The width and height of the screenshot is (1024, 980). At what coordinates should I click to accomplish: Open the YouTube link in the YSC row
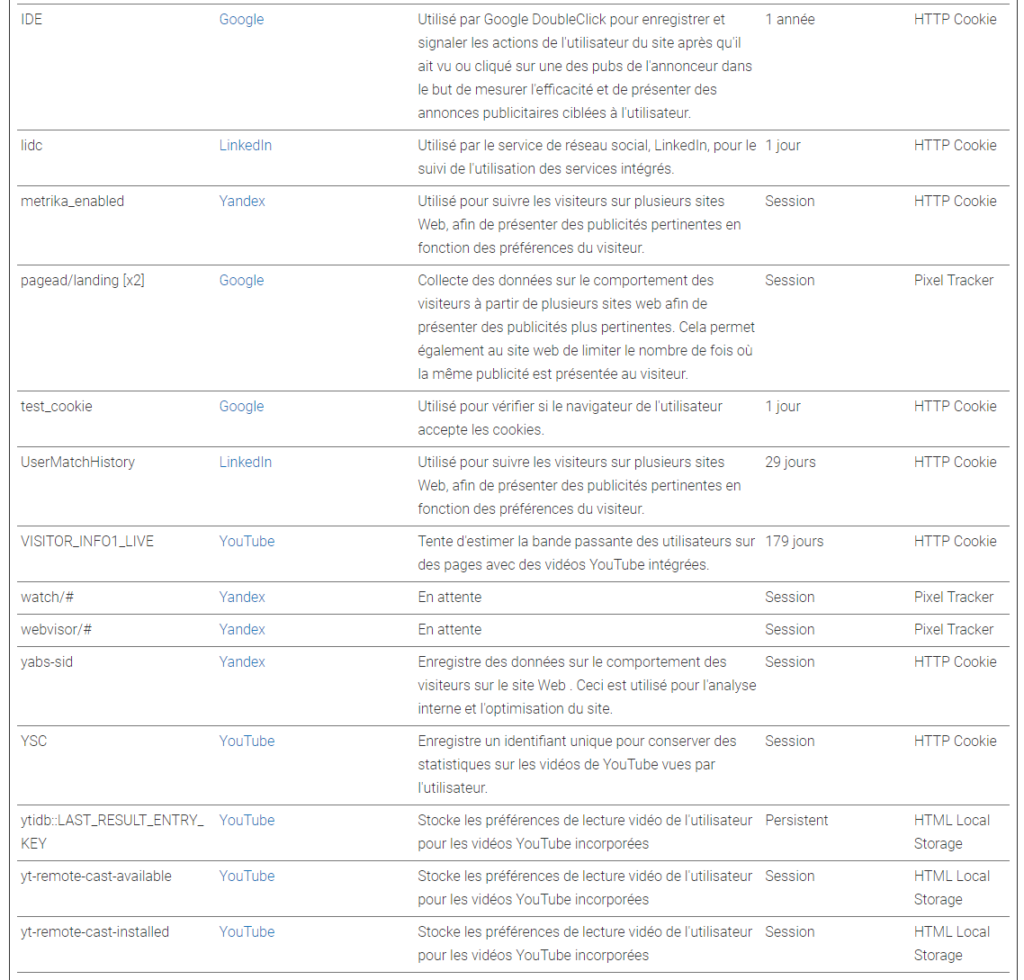[246, 741]
